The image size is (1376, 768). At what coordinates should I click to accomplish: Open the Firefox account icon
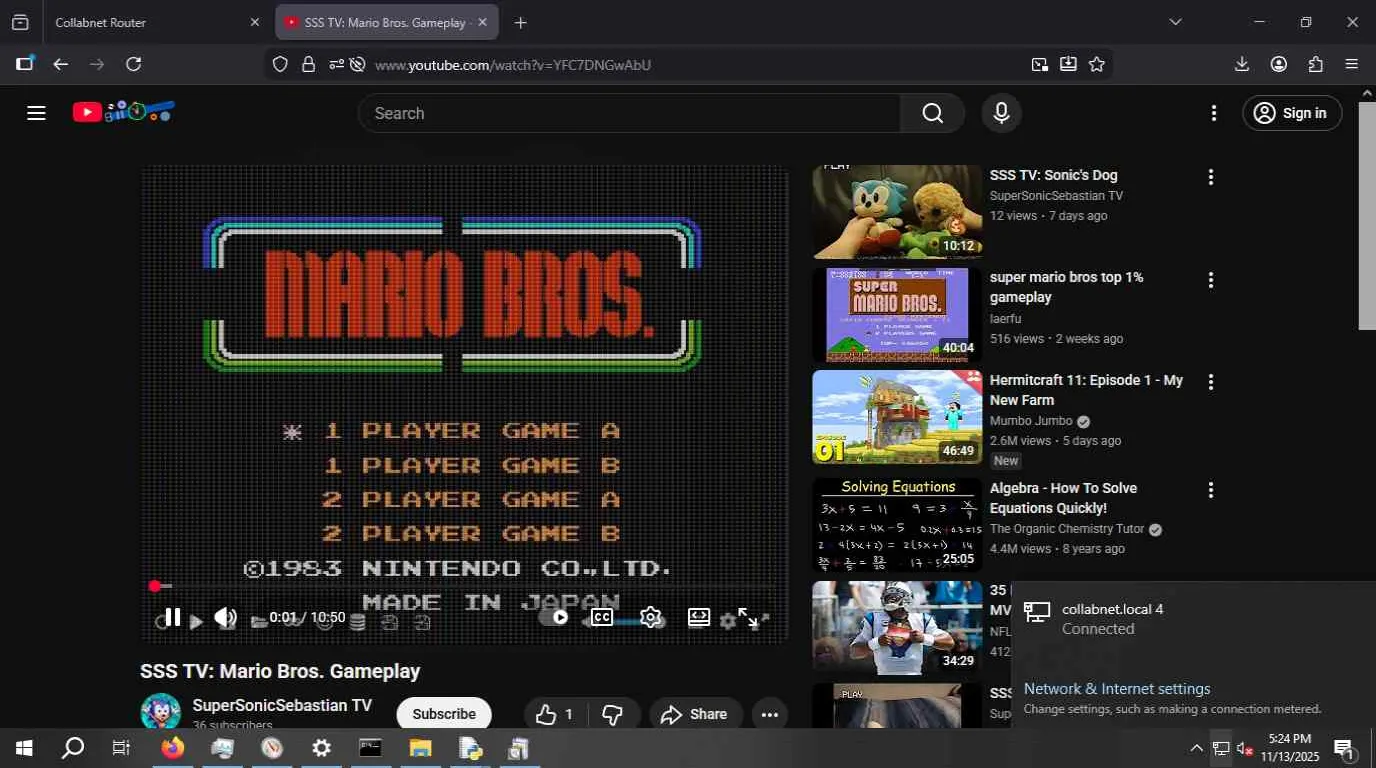1279,64
